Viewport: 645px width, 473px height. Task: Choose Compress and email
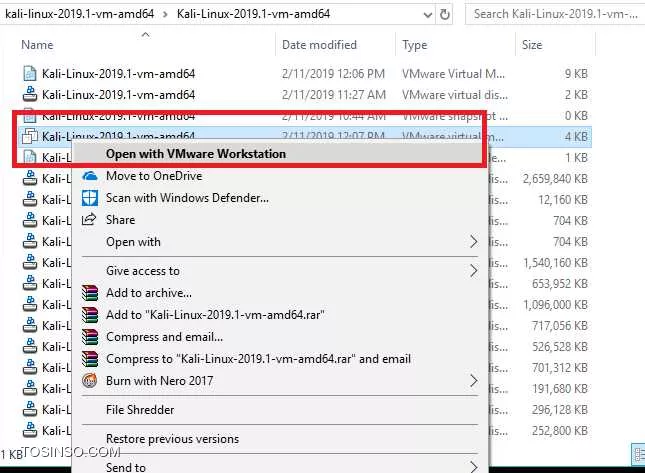(x=280, y=337)
